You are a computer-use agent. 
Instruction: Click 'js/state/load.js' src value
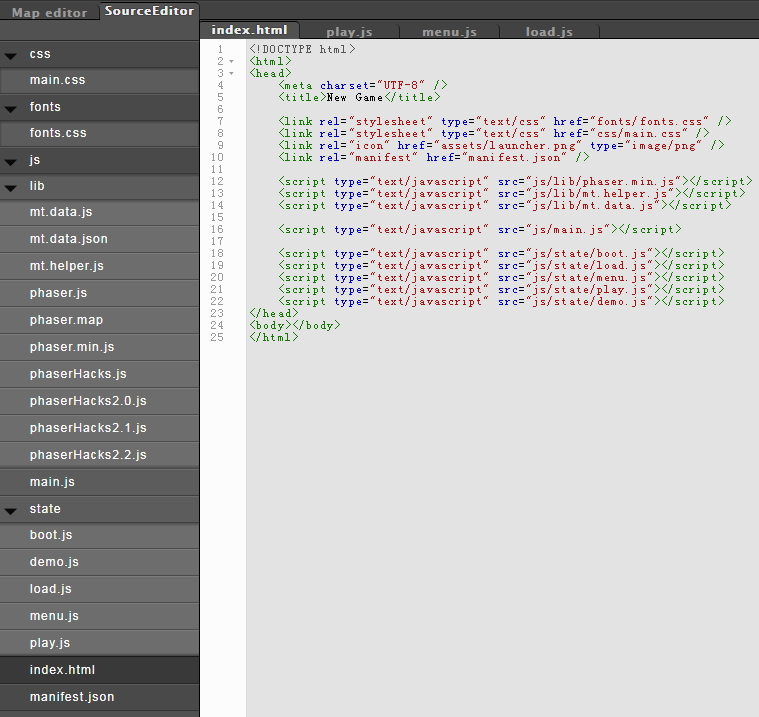click(590, 266)
